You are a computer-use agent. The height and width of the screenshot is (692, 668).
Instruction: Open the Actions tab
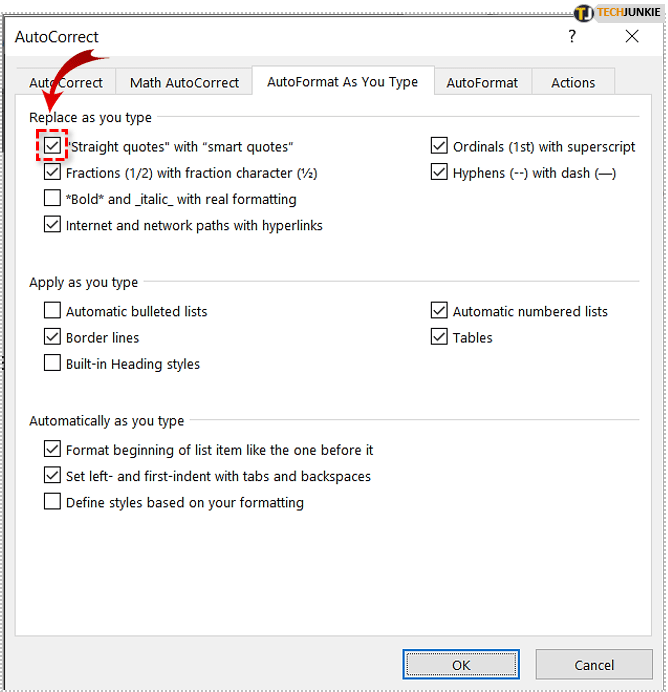pyautogui.click(x=573, y=83)
